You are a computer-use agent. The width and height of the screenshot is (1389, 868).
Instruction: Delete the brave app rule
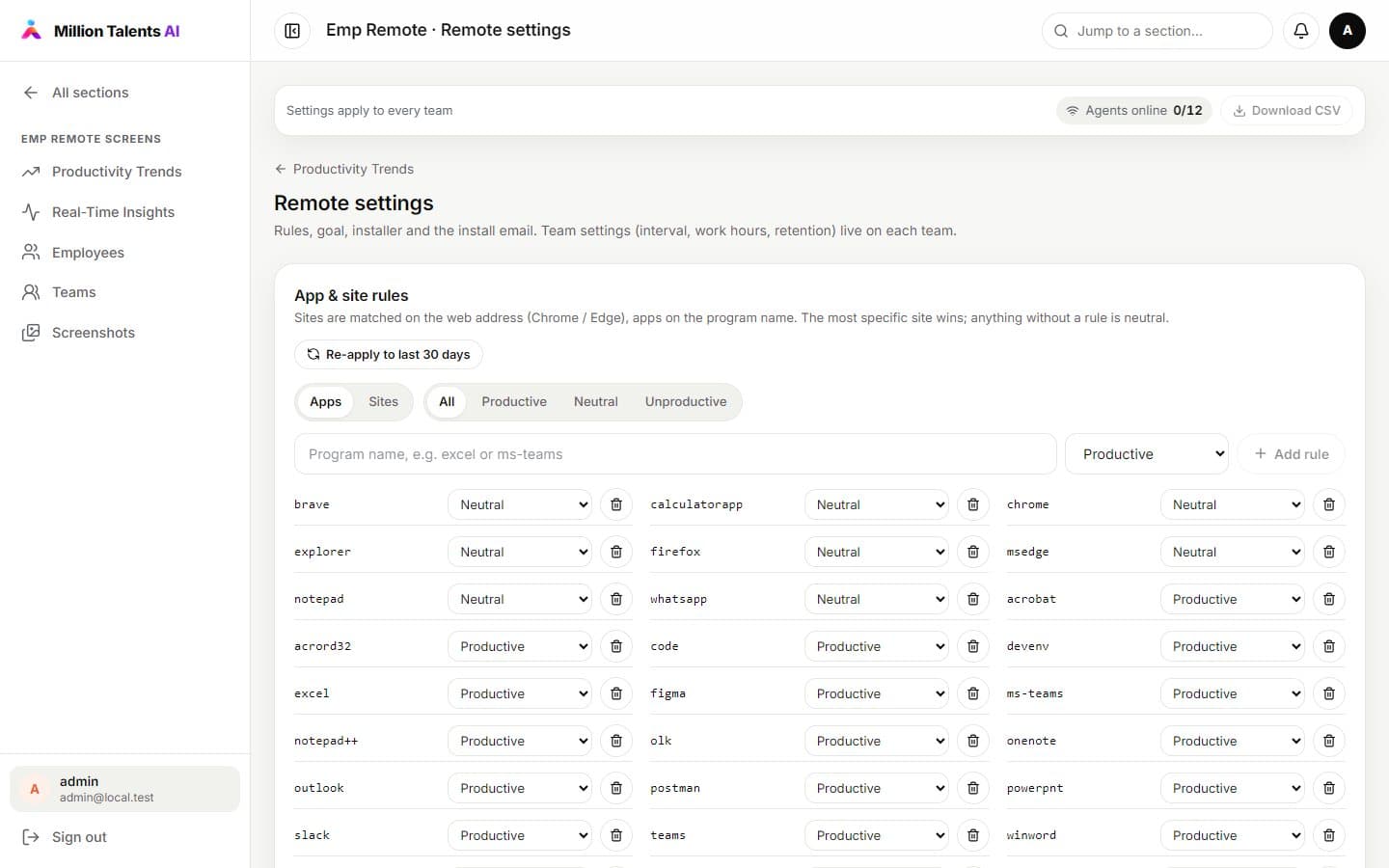[616, 504]
